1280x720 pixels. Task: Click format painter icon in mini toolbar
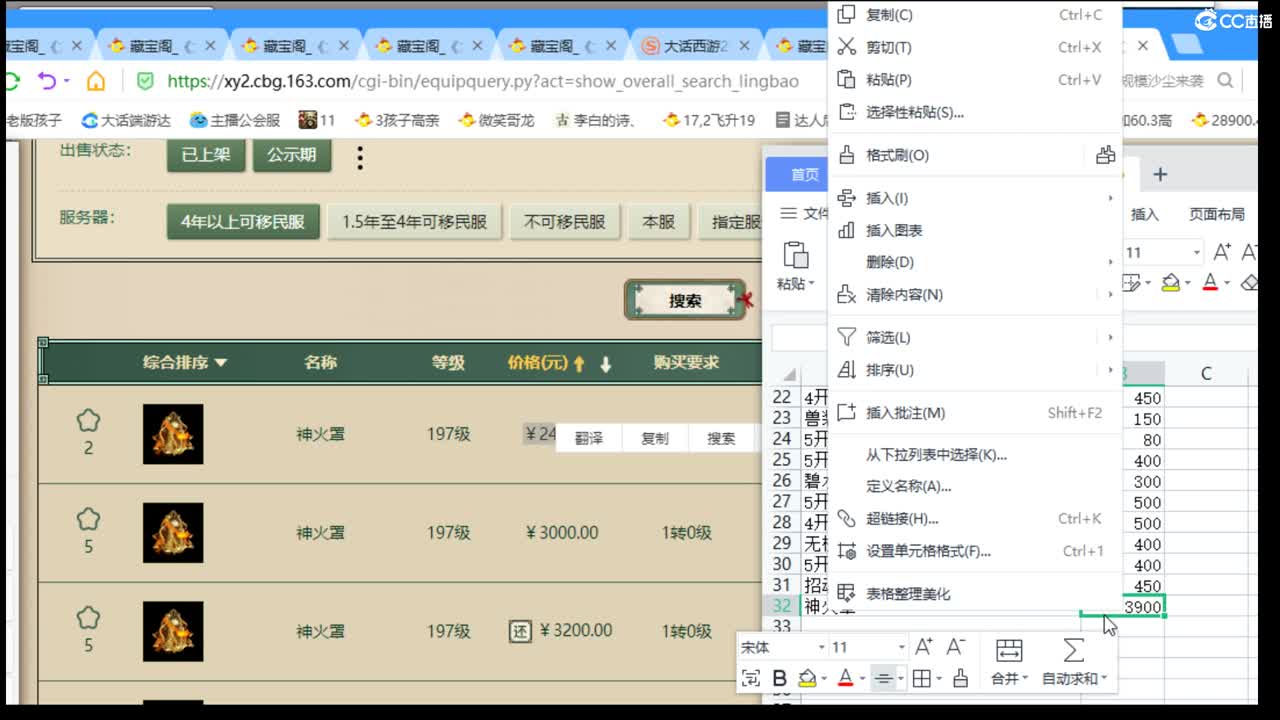[x=960, y=679]
